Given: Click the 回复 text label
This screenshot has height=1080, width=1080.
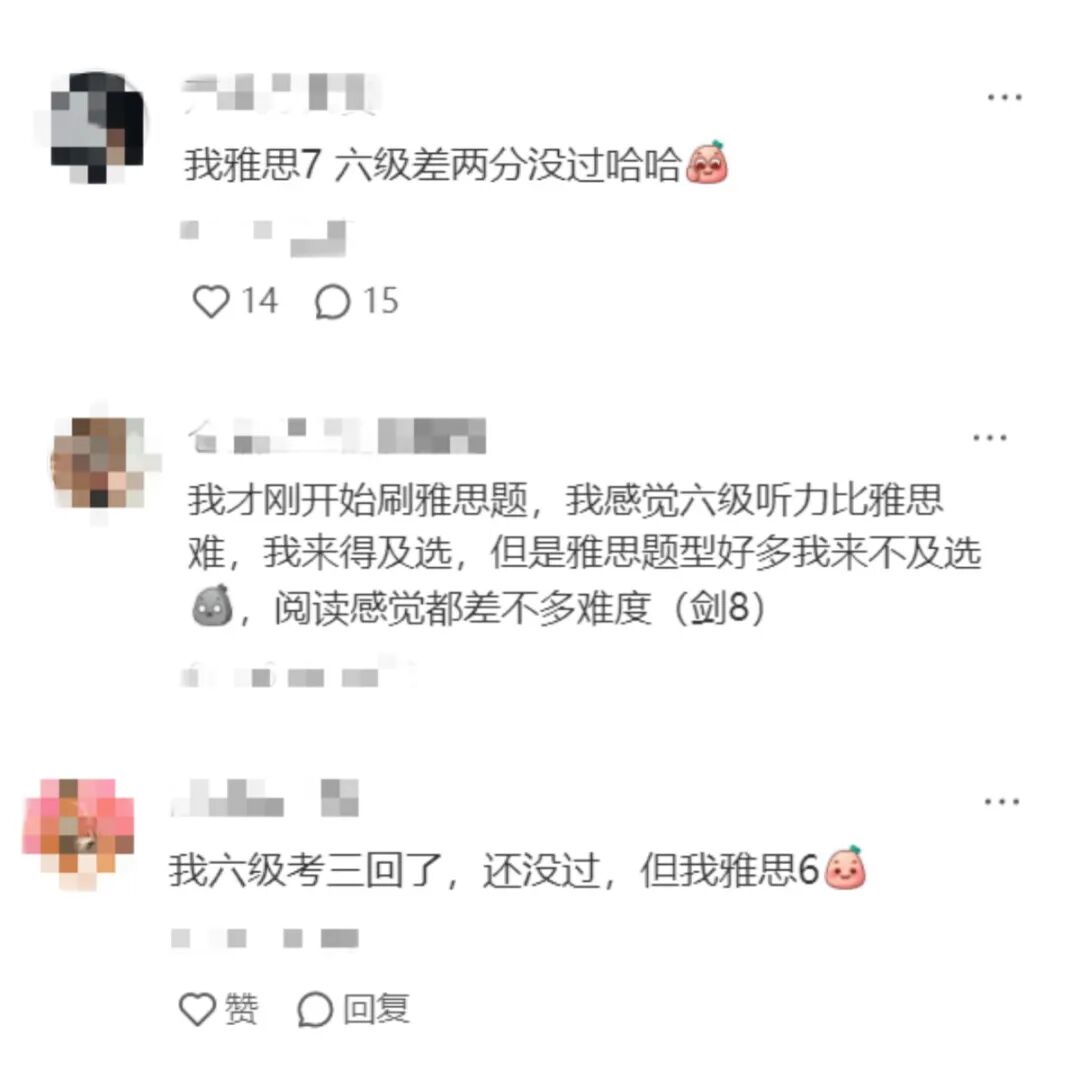Looking at the screenshot, I should tap(376, 1009).
